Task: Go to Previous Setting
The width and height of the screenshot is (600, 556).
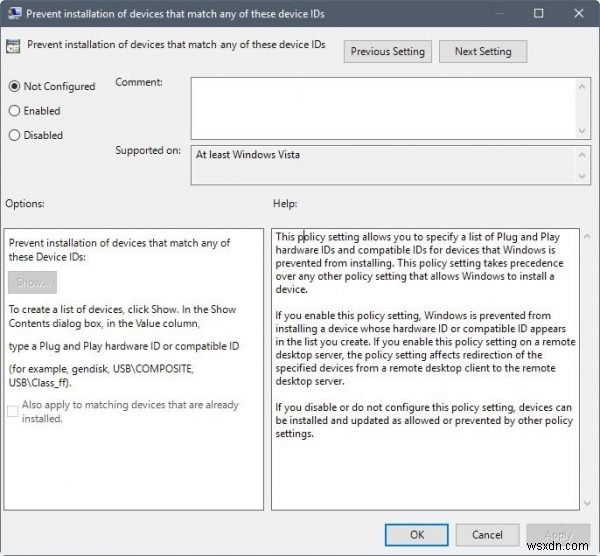Action: point(388,52)
